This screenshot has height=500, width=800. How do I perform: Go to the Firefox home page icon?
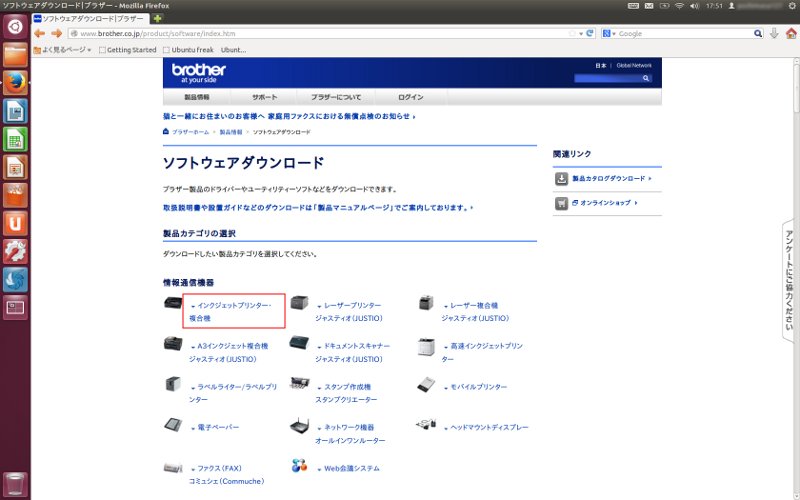(791, 33)
